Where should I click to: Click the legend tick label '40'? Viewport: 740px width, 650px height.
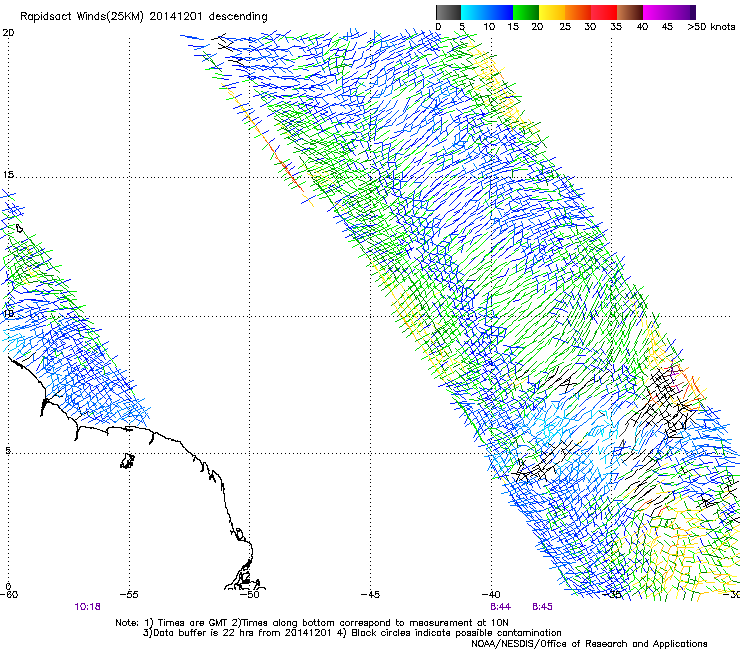[x=642, y=26]
